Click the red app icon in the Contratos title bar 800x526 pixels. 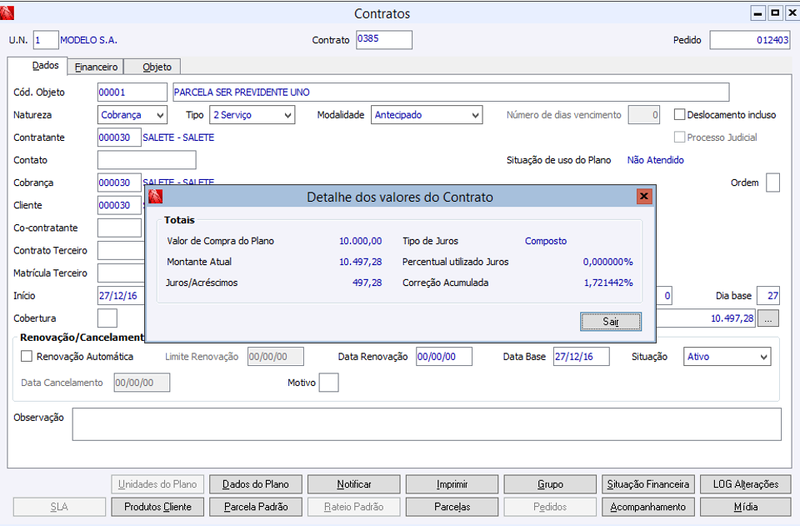pos(7,13)
